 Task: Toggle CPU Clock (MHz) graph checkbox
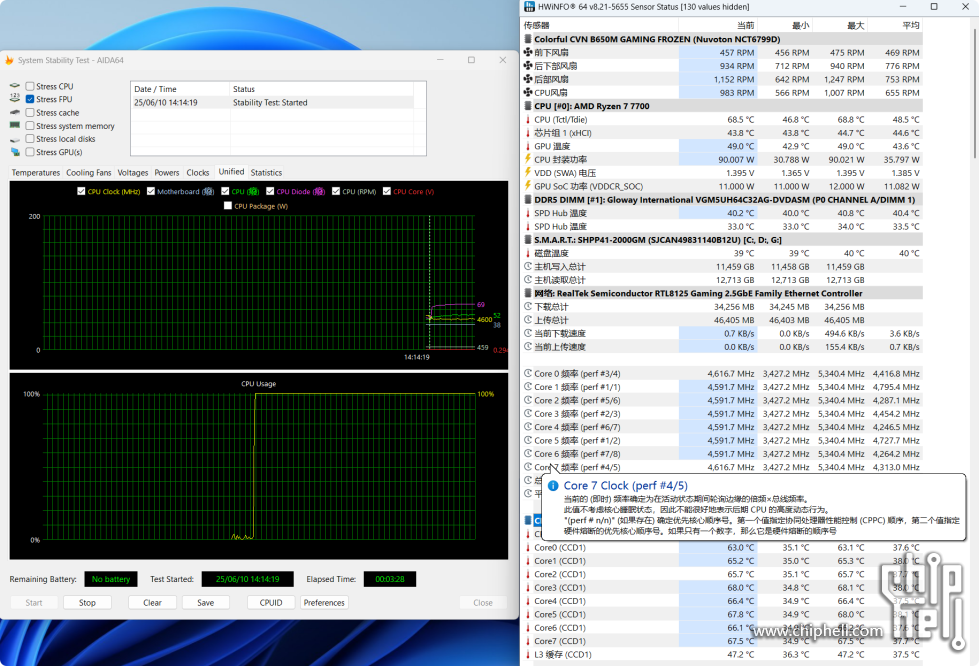(x=81, y=191)
